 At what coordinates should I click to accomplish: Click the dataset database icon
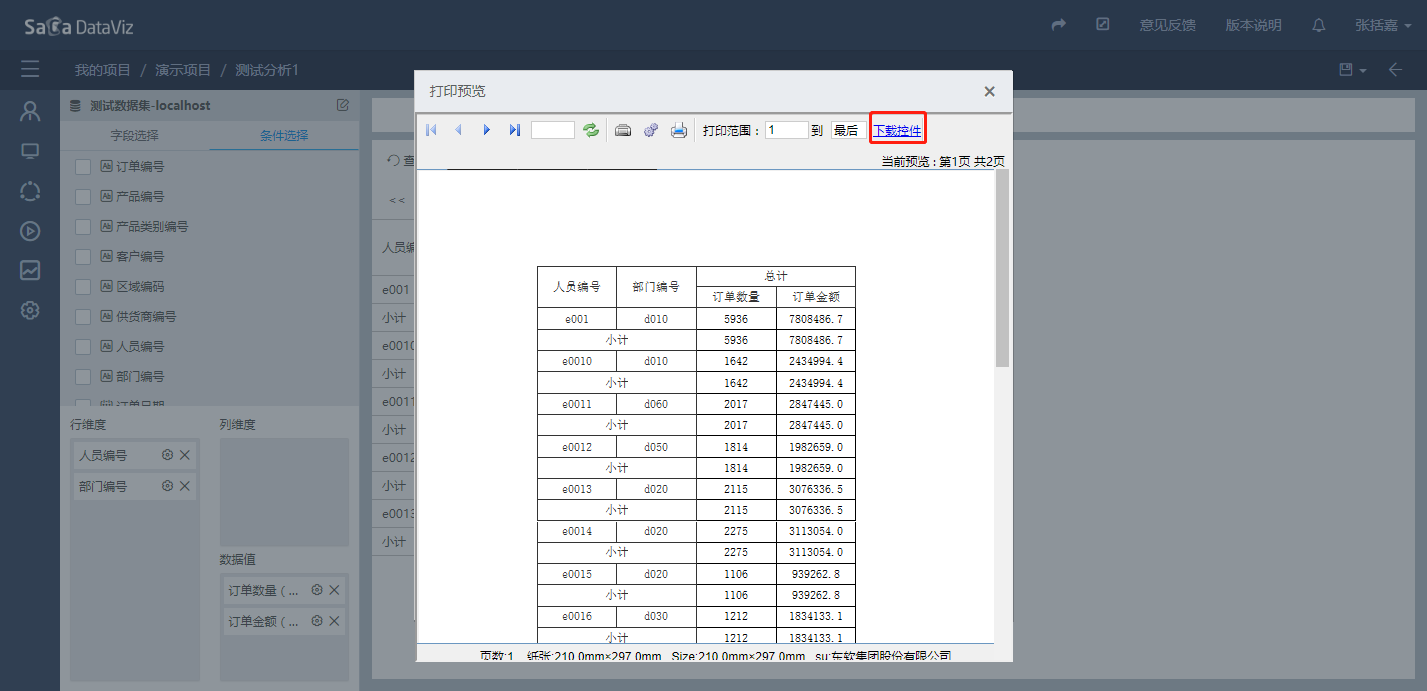click(76, 105)
